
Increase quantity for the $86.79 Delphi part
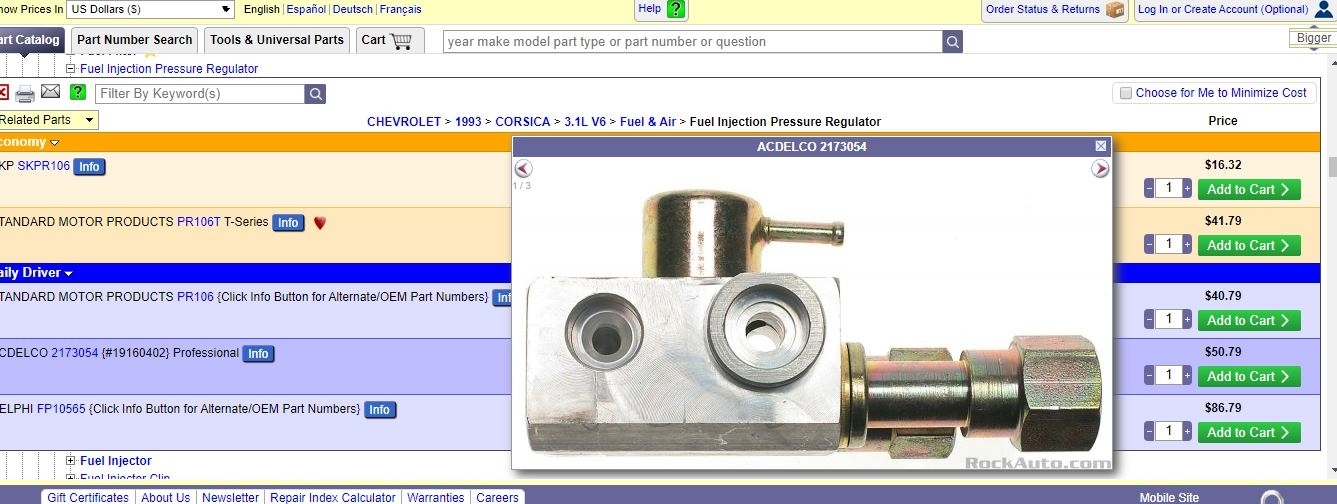[1187, 432]
